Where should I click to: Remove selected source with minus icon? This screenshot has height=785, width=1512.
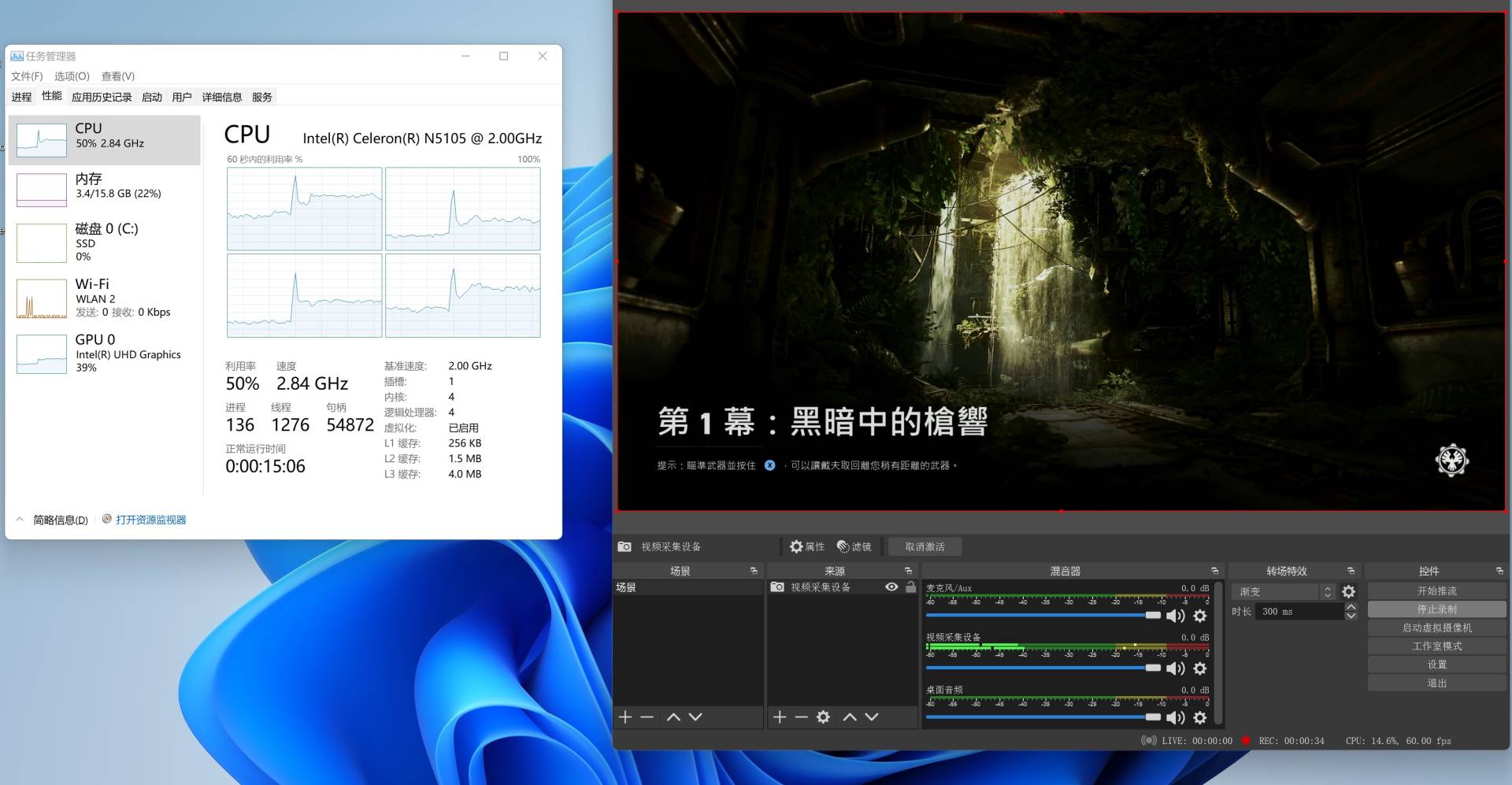click(x=801, y=717)
